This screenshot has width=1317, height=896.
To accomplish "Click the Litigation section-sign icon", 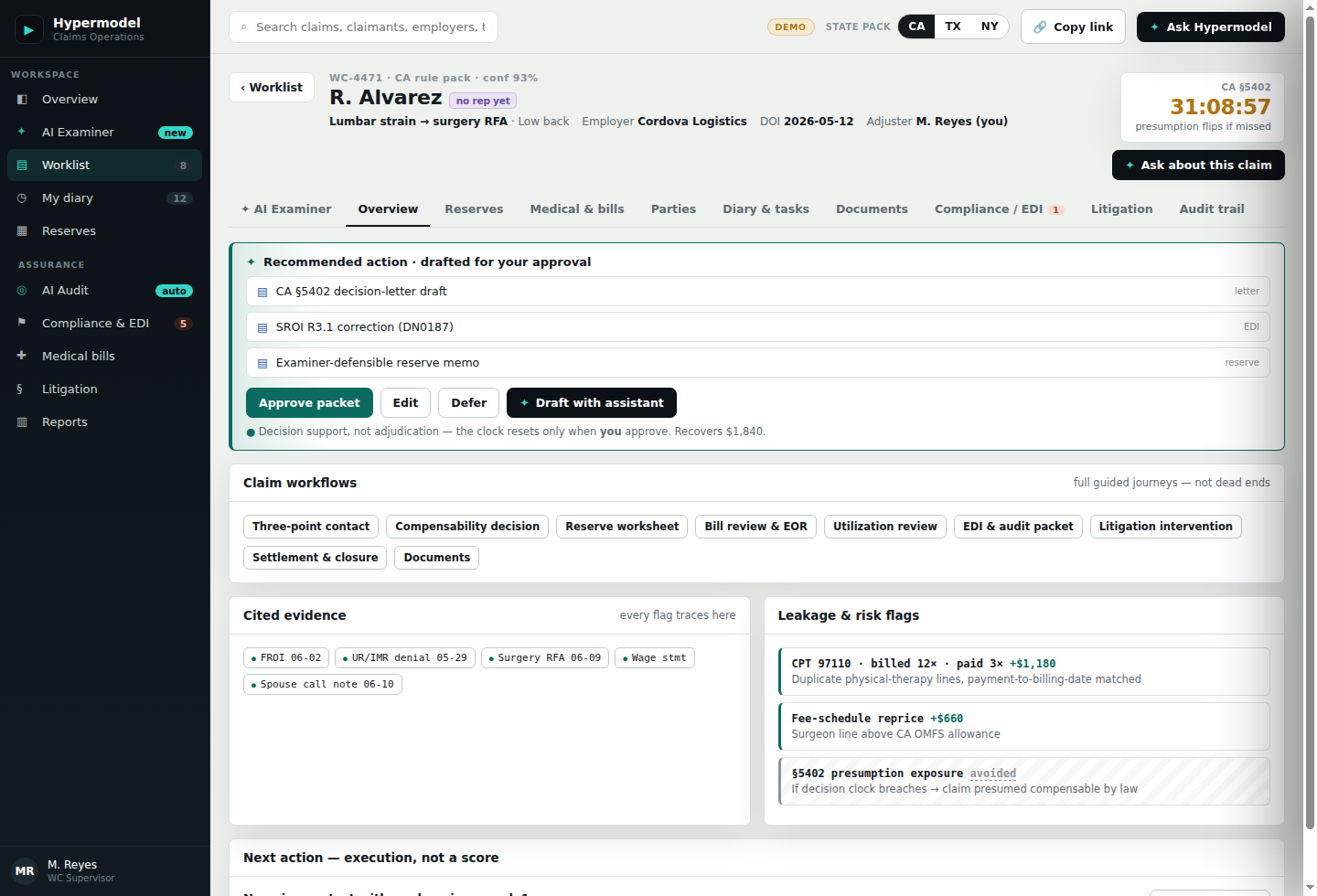I will coord(20,389).
